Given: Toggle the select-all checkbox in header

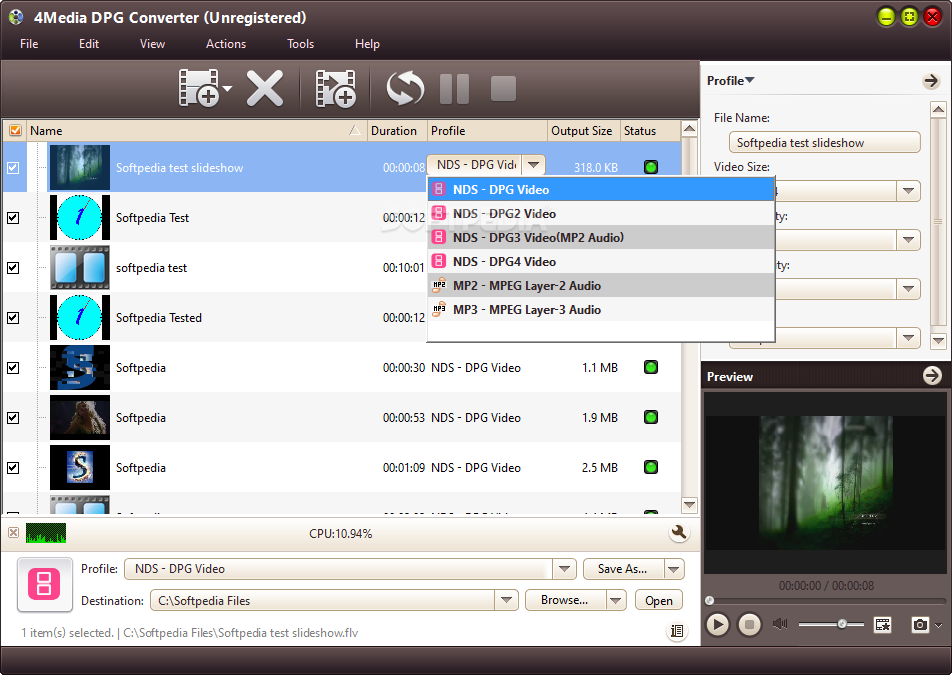Looking at the screenshot, I should click(x=15, y=131).
